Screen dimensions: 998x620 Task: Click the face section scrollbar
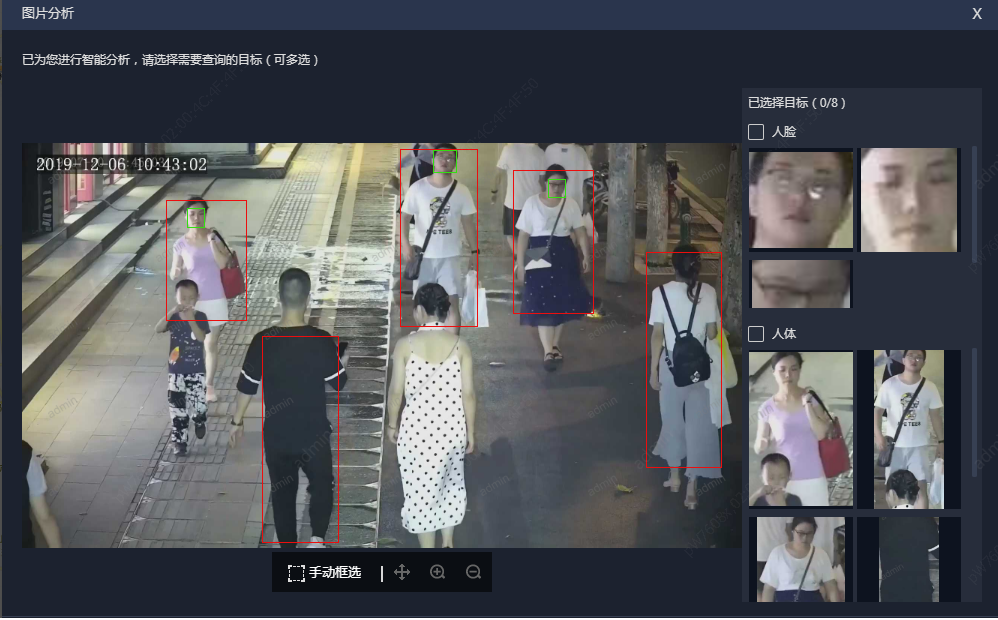(974, 204)
